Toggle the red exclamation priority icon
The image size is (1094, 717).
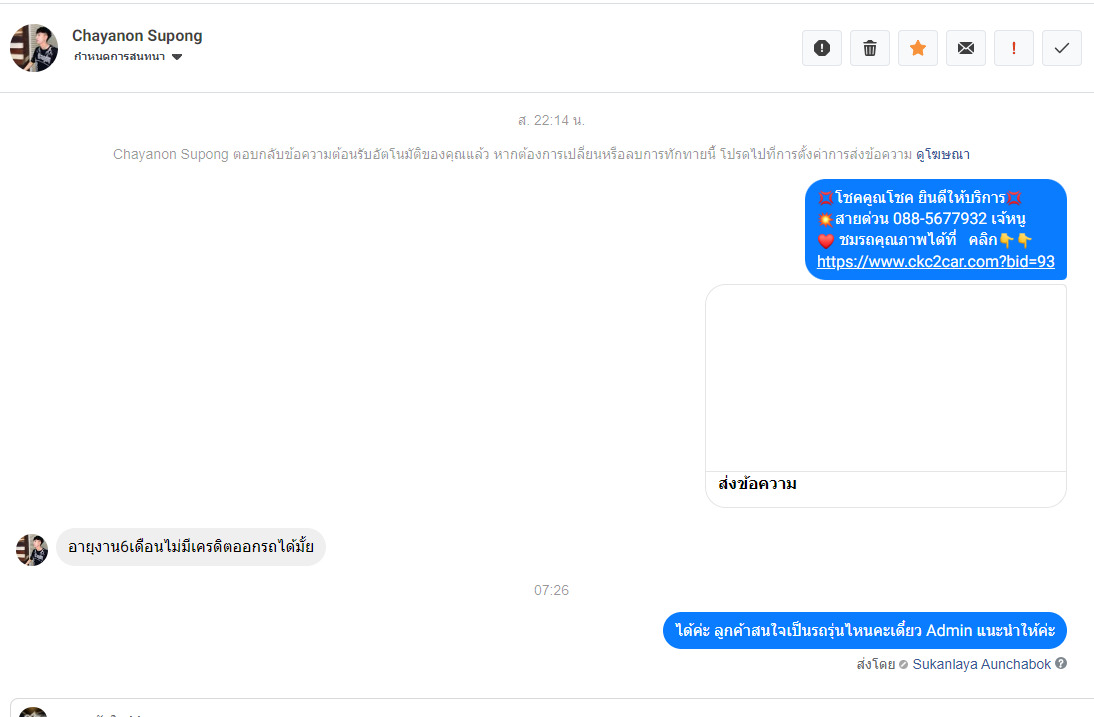pos(1014,48)
